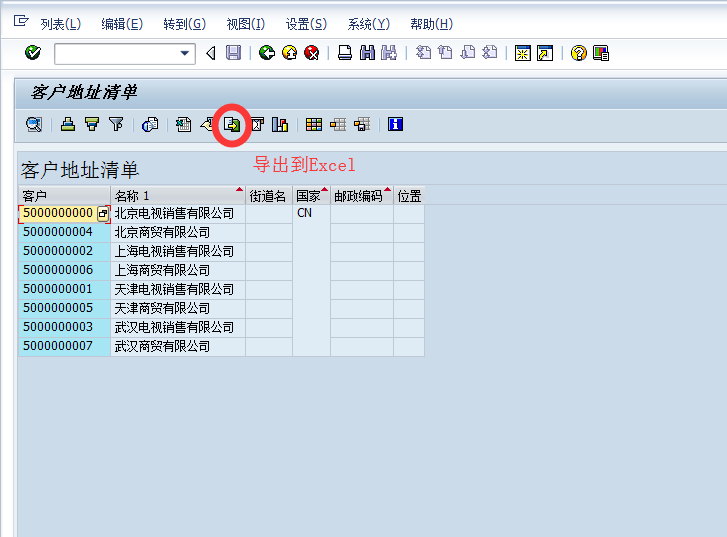Viewport: 727px width, 537px height.
Task: Open the command field history dropdown arrow
Action: (185, 53)
